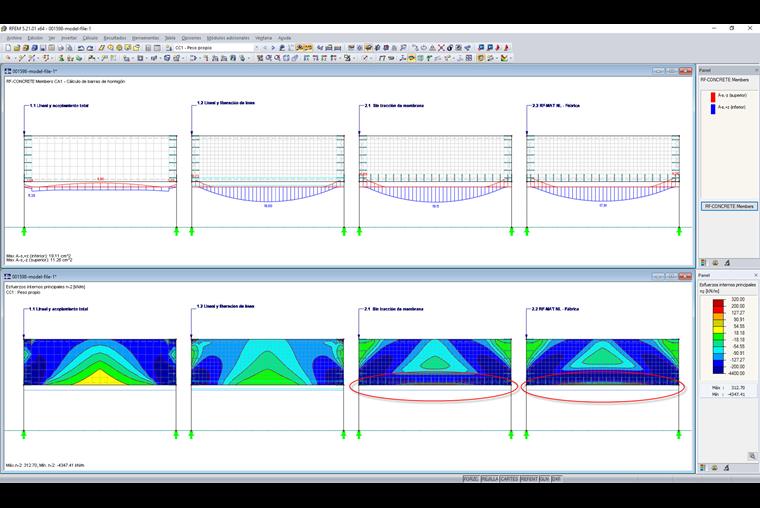Open the factors tab icon in lower panel
The height and width of the screenshot is (508, 760).
pyautogui.click(x=715, y=468)
